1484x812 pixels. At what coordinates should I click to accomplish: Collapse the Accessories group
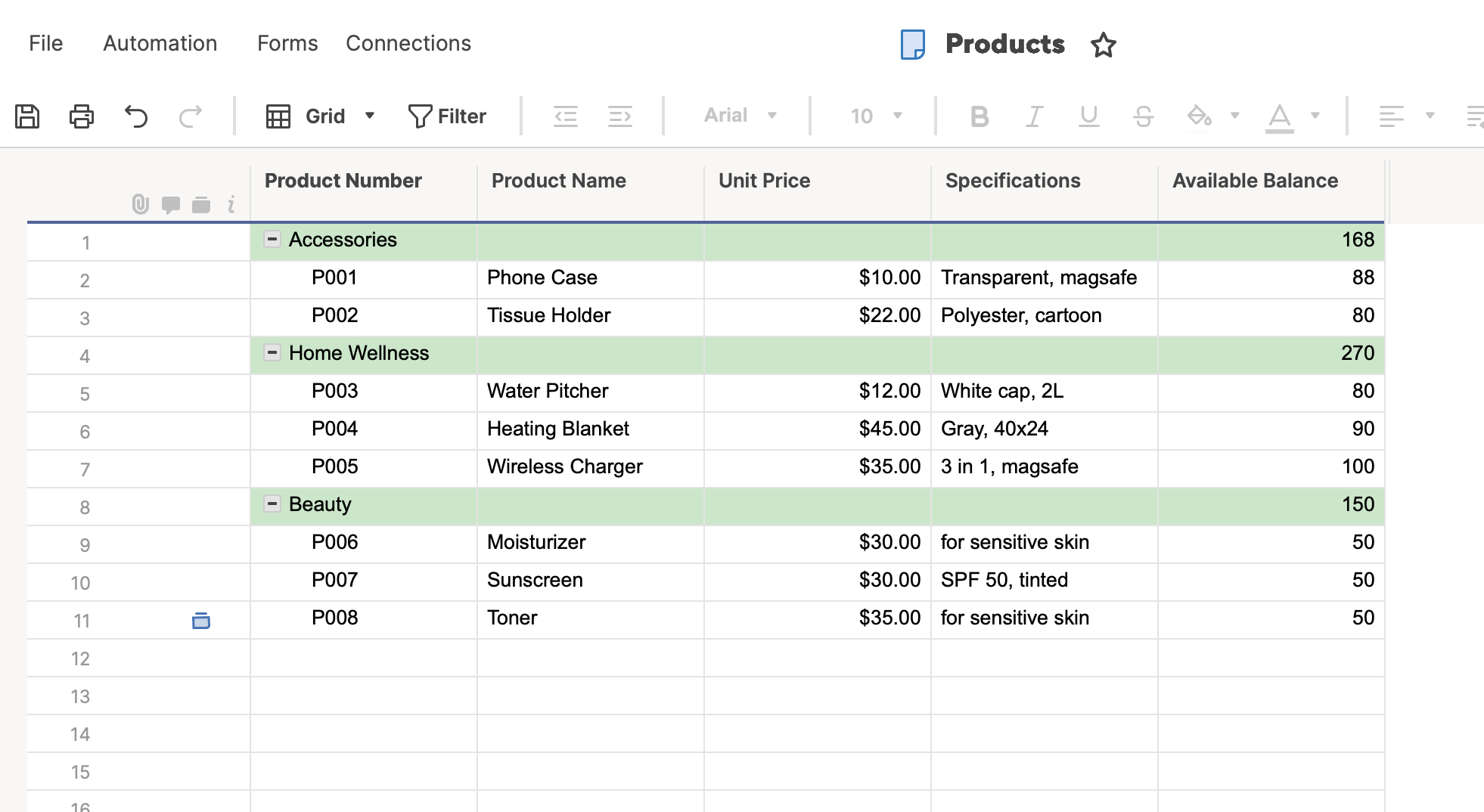[272, 239]
